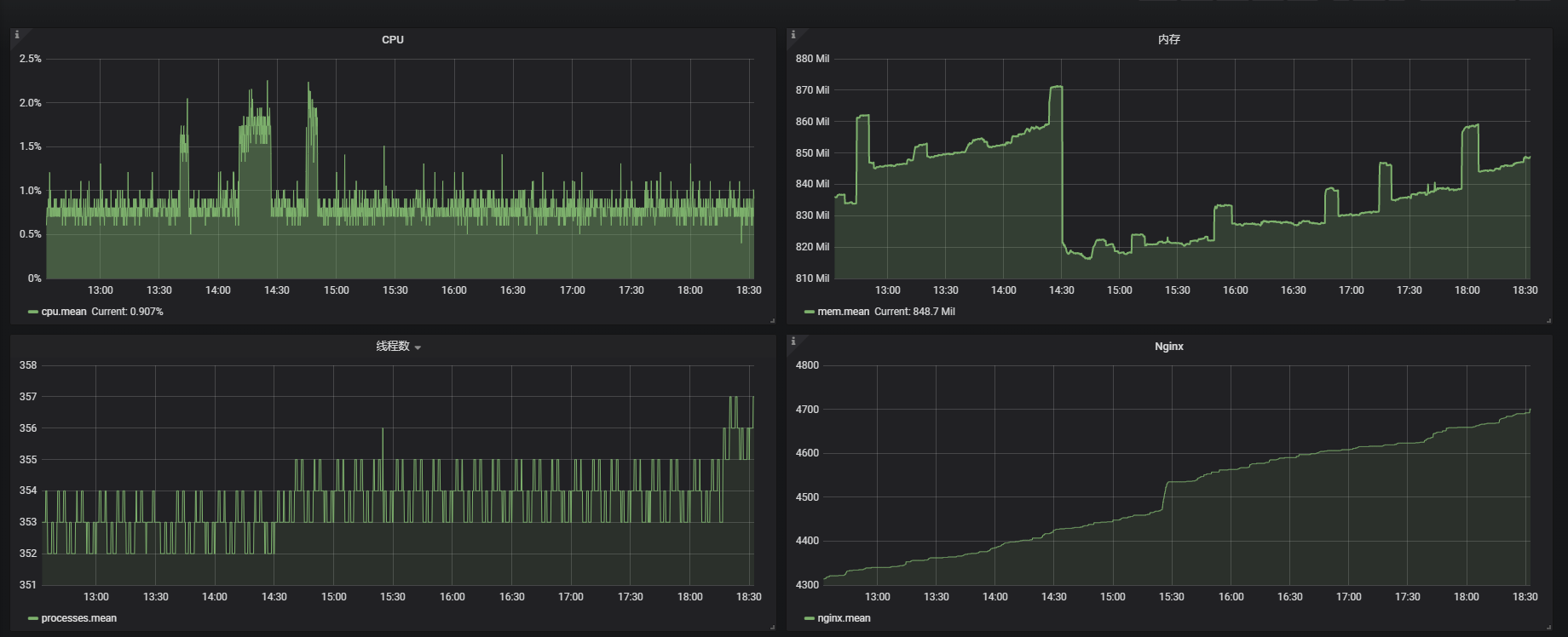The height and width of the screenshot is (637, 1568).
Task: Click the '351' y-axis label in 线程数
Action: coord(28,585)
